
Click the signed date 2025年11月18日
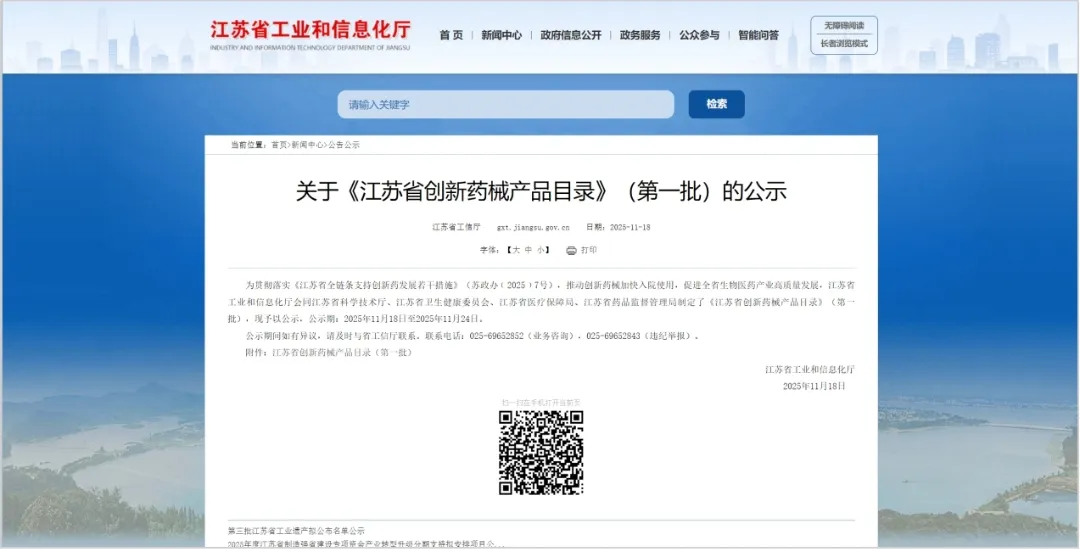[x=814, y=386]
